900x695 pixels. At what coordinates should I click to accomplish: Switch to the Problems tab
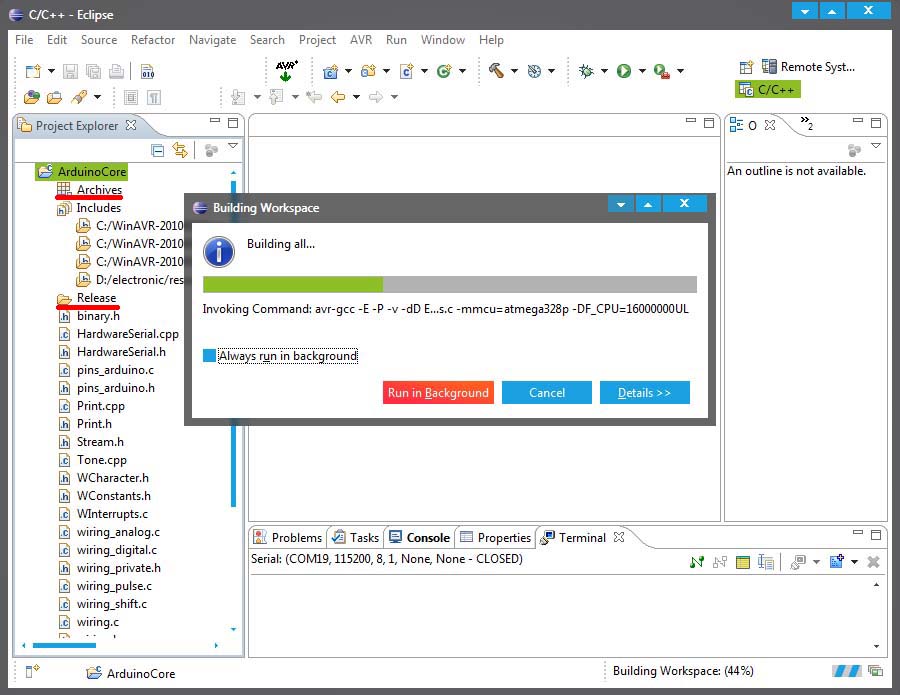point(288,538)
